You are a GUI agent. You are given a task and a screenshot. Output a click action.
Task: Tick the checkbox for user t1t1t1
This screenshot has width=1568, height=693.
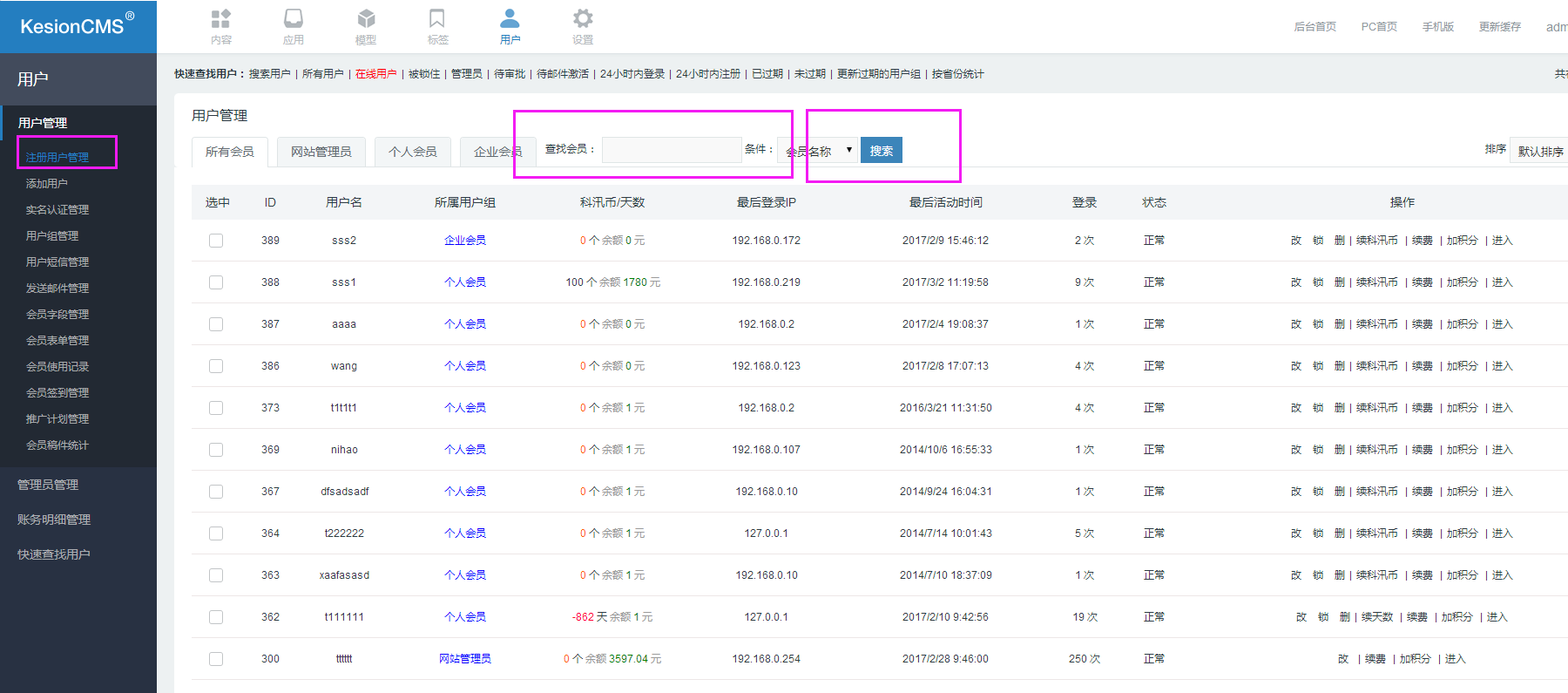[216, 408]
